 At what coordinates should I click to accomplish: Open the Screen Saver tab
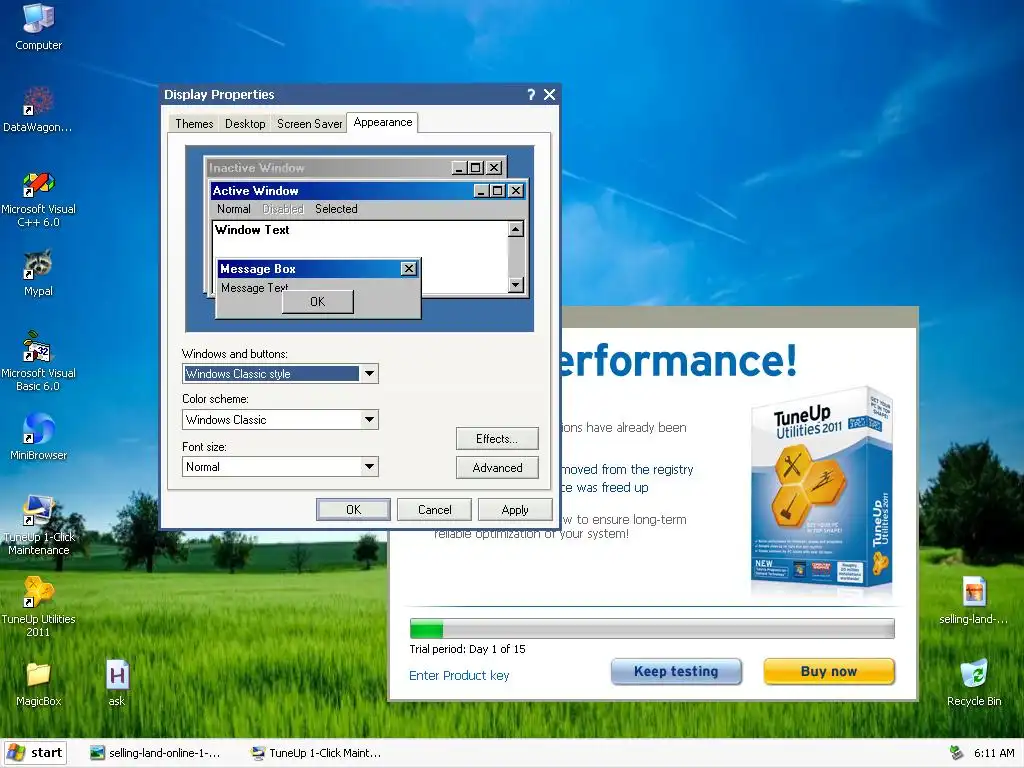309,123
